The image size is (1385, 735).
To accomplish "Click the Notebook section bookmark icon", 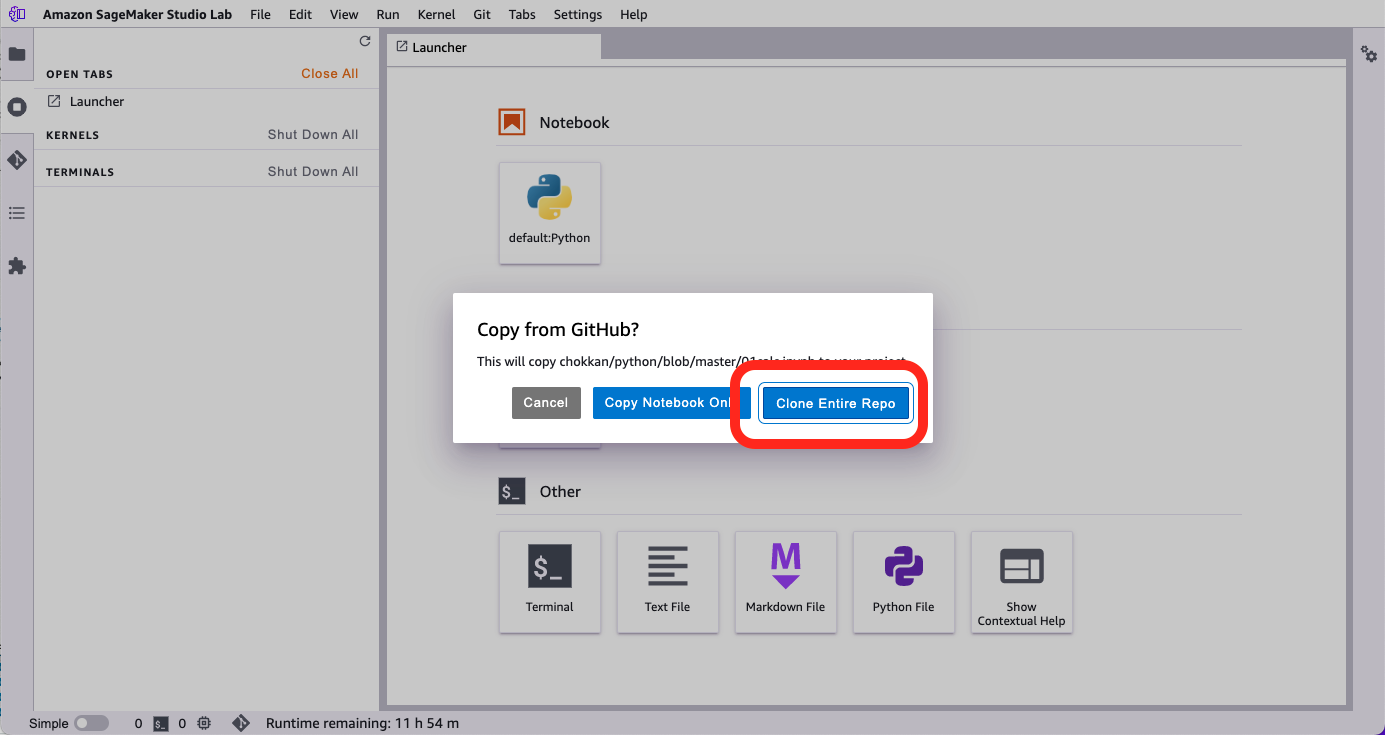I will coord(512,122).
